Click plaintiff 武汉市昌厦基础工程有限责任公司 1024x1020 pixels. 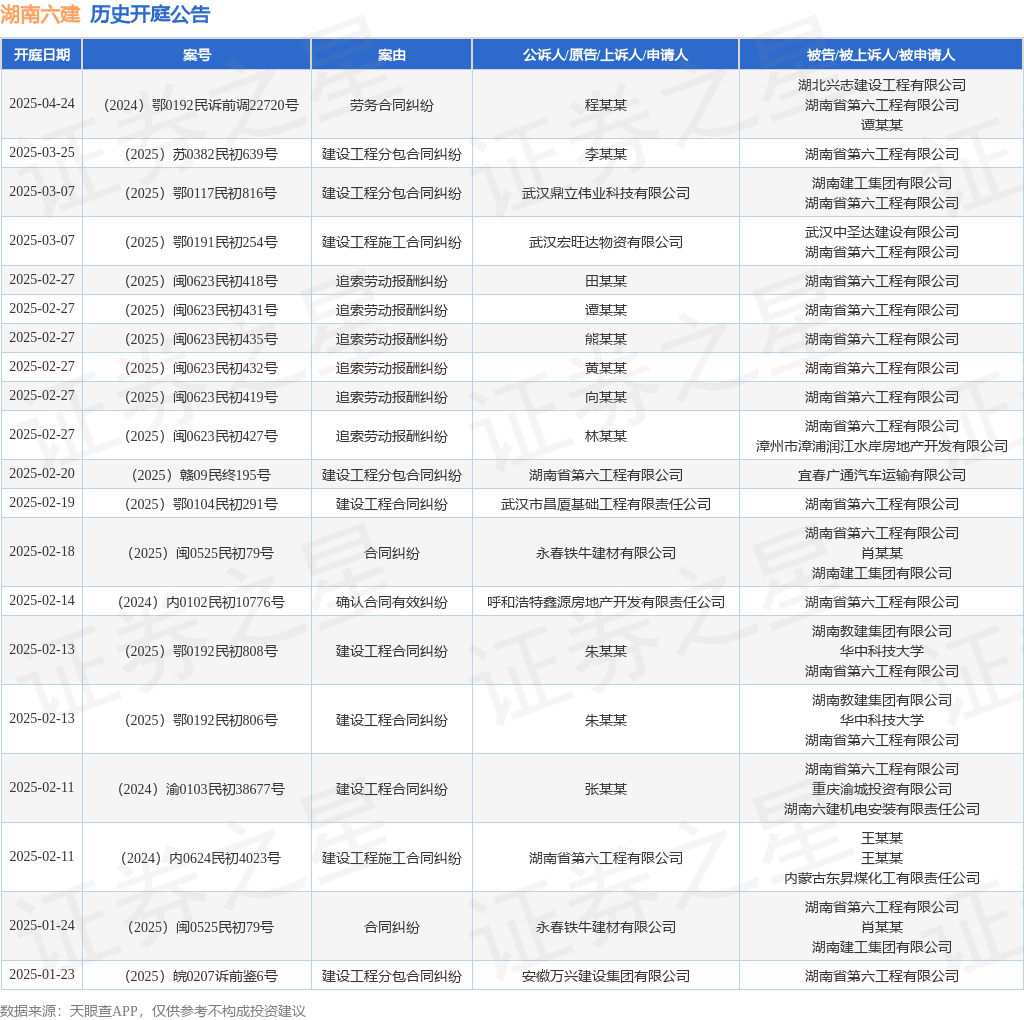(605, 504)
